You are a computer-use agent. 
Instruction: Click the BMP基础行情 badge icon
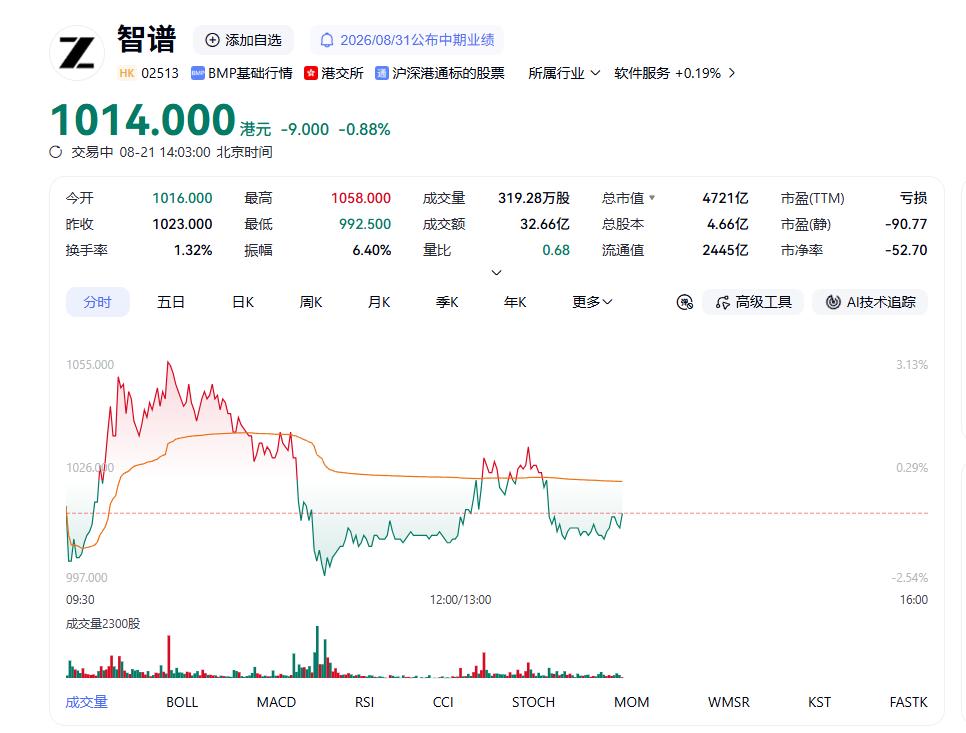(x=198, y=73)
